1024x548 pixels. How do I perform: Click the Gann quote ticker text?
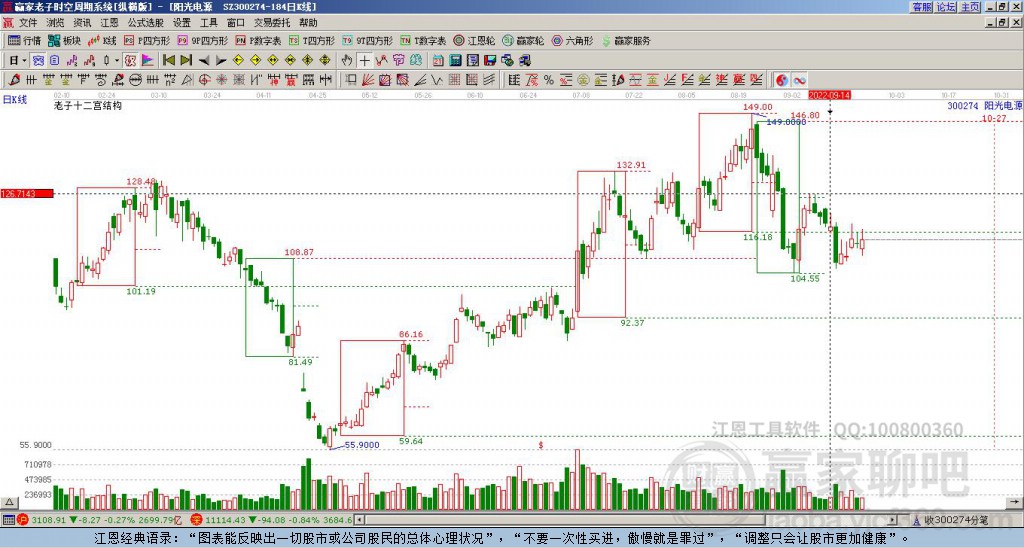502,539
